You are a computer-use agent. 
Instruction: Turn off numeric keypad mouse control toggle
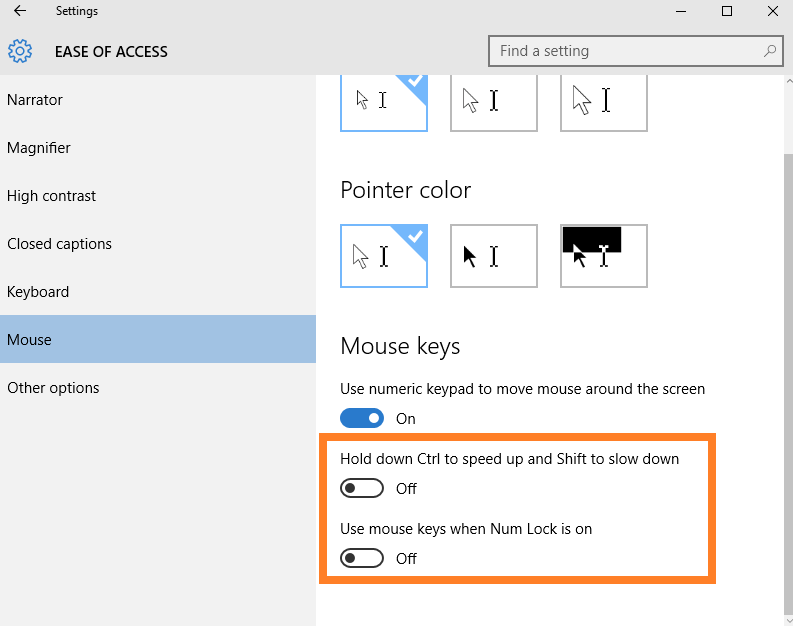pyautogui.click(x=362, y=418)
